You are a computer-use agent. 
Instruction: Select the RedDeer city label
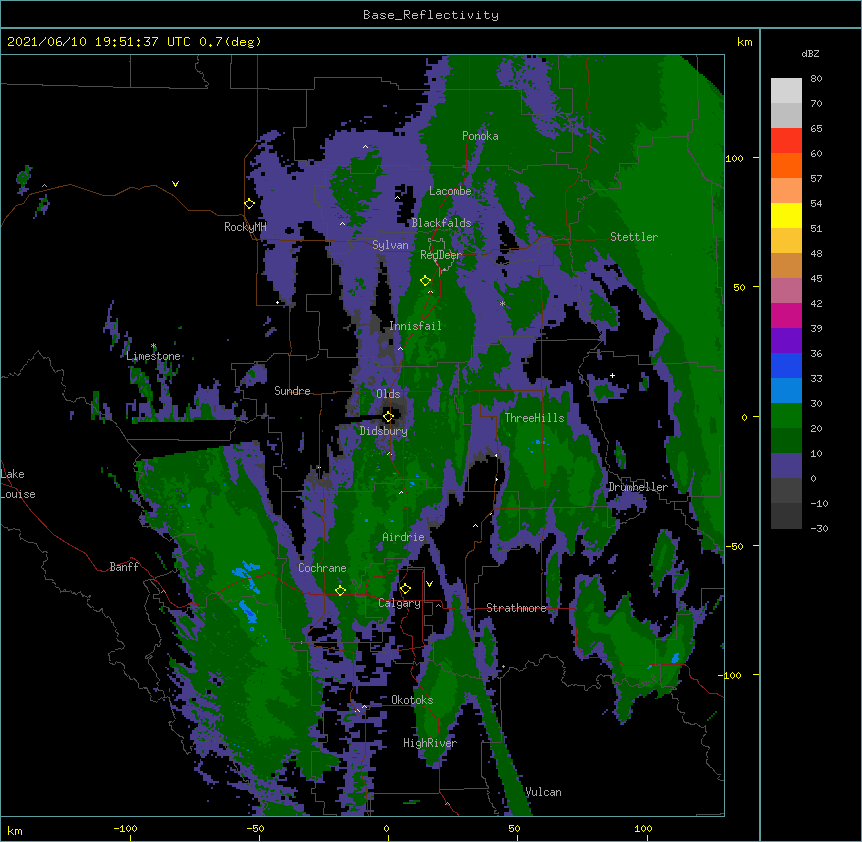[441, 255]
